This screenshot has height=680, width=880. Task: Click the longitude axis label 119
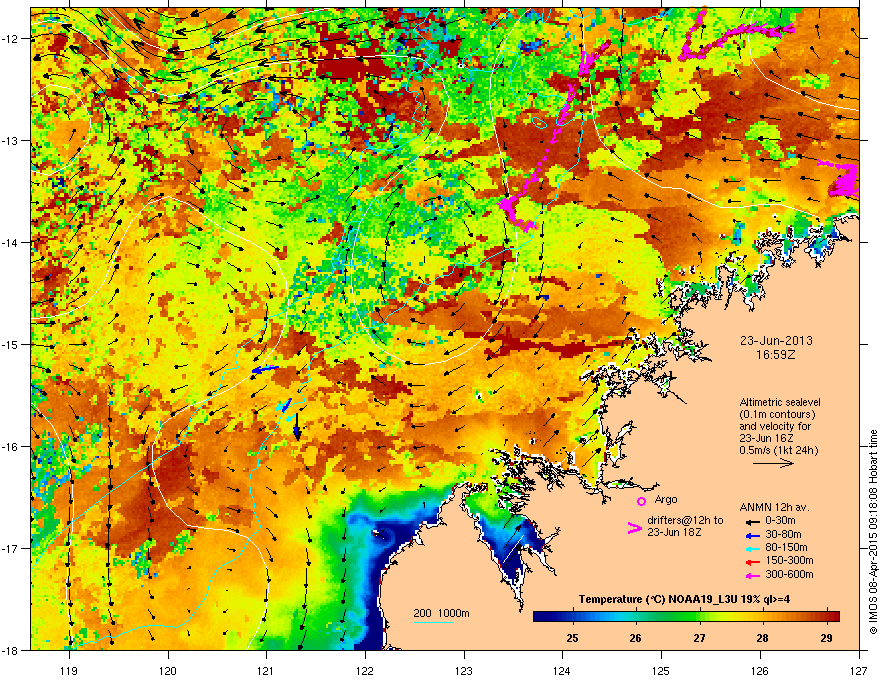[69, 670]
